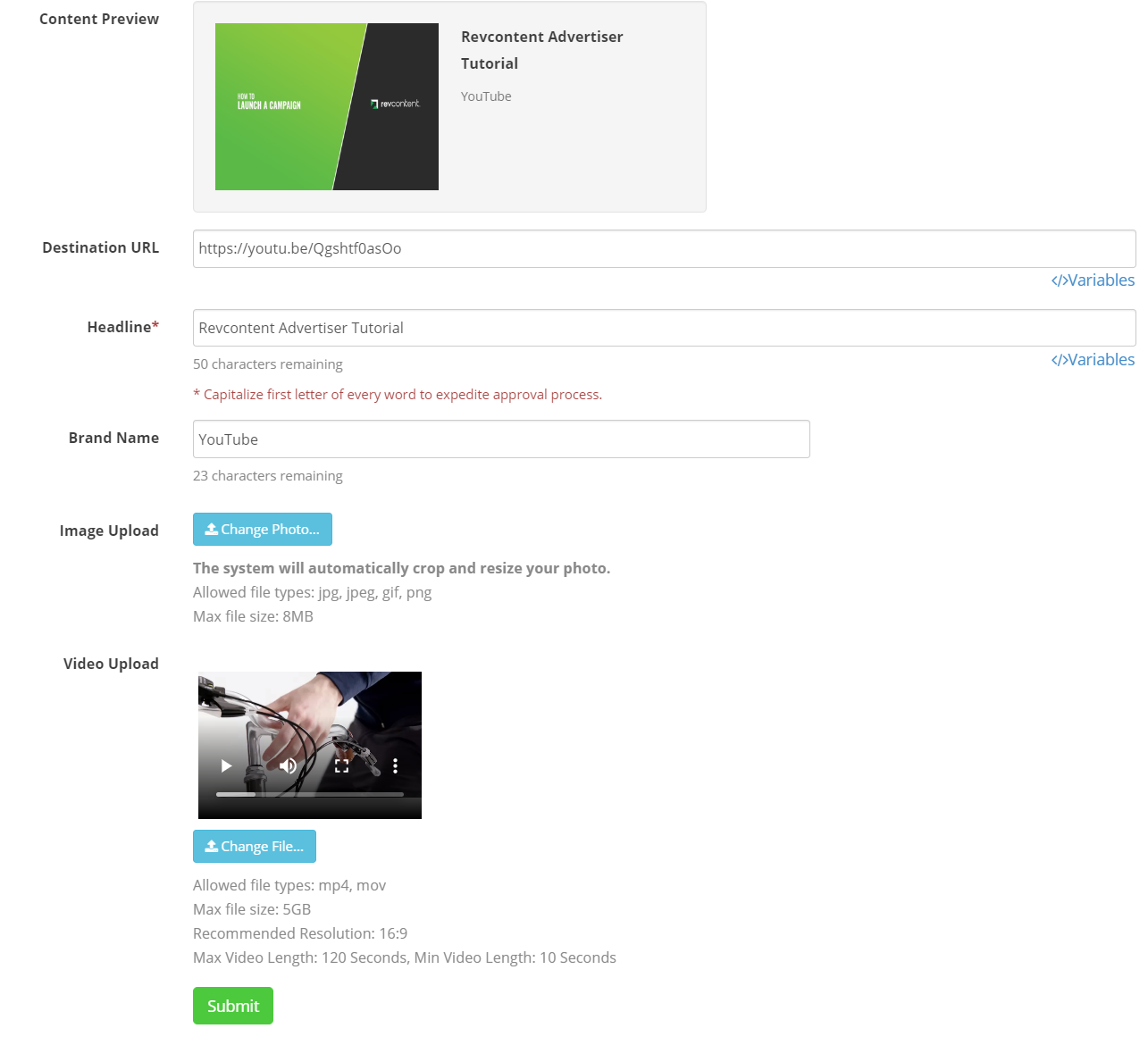Focus the Destination URL input field

665,248
